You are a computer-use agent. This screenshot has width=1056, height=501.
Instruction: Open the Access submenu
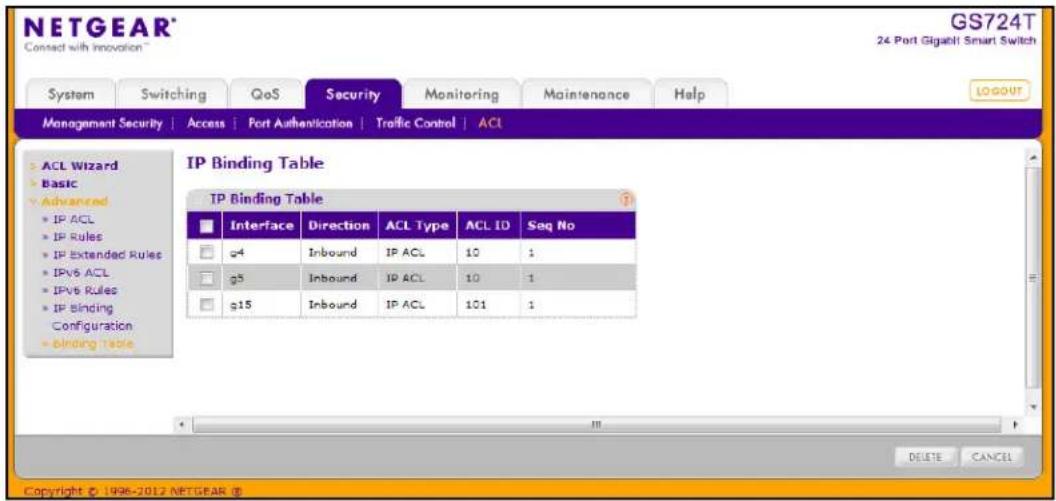click(x=205, y=124)
